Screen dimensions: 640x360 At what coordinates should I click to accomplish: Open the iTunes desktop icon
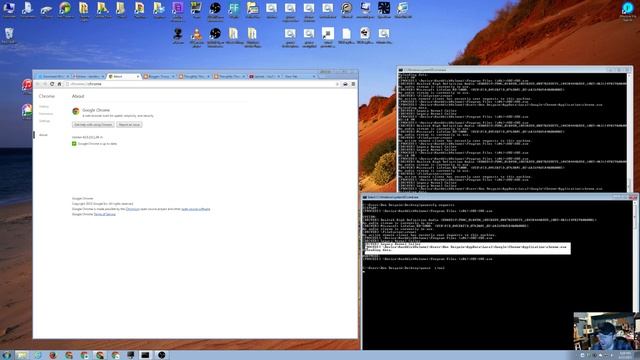point(27,86)
